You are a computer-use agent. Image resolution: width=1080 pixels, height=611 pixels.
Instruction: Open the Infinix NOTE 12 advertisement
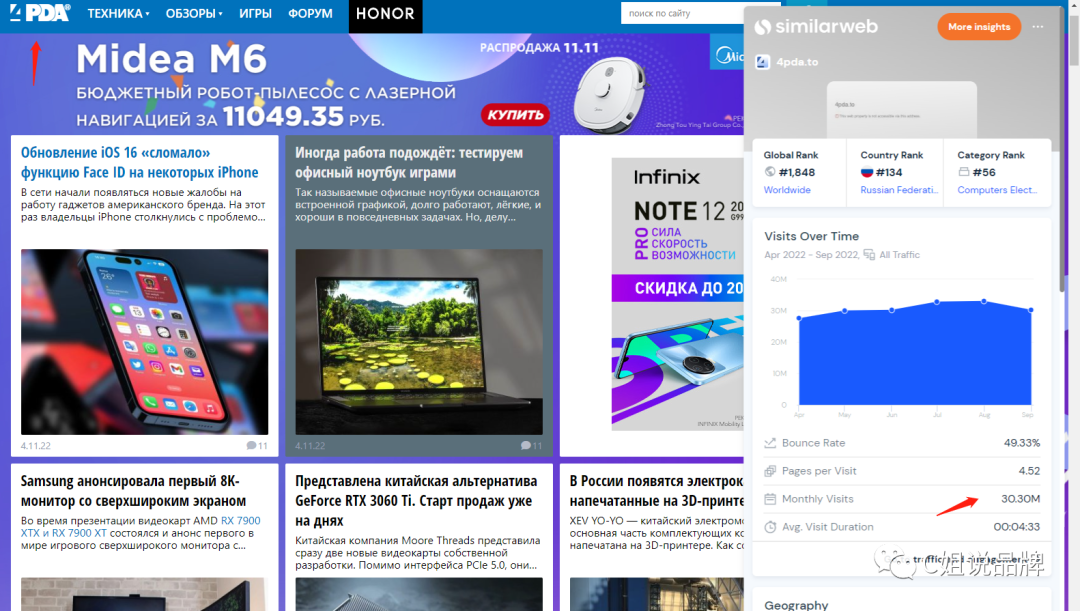678,294
